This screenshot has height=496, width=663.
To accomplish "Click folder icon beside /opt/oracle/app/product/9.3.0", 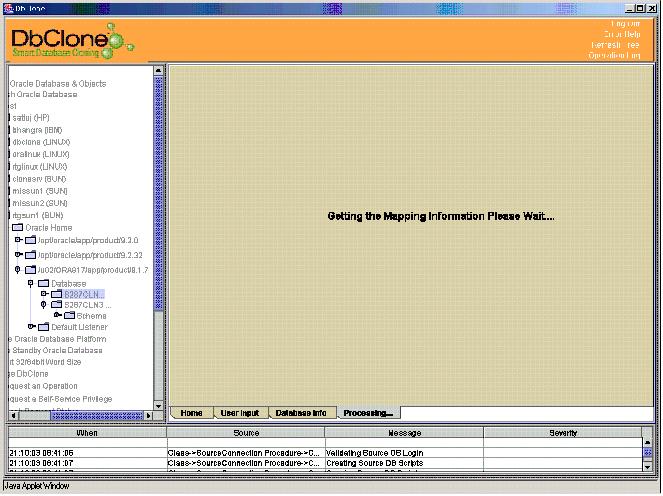I will point(30,240).
